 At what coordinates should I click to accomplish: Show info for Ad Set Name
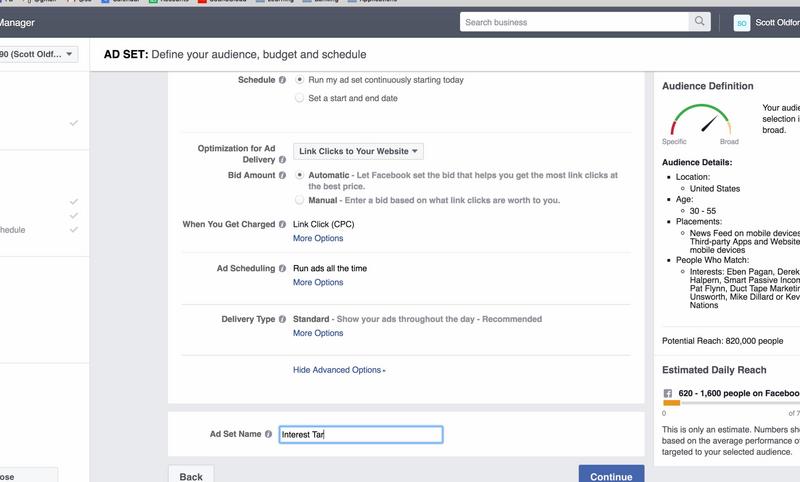point(268,434)
